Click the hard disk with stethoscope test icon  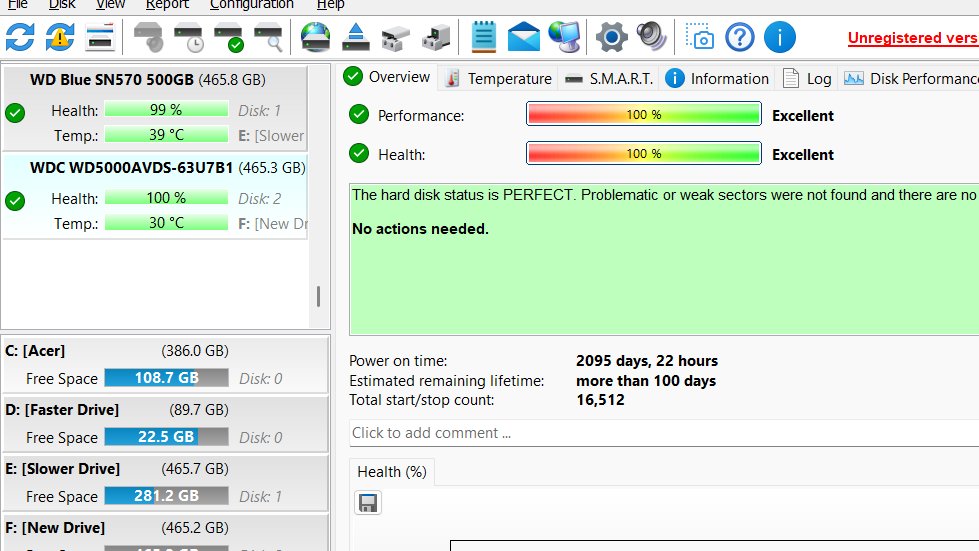click(149, 37)
